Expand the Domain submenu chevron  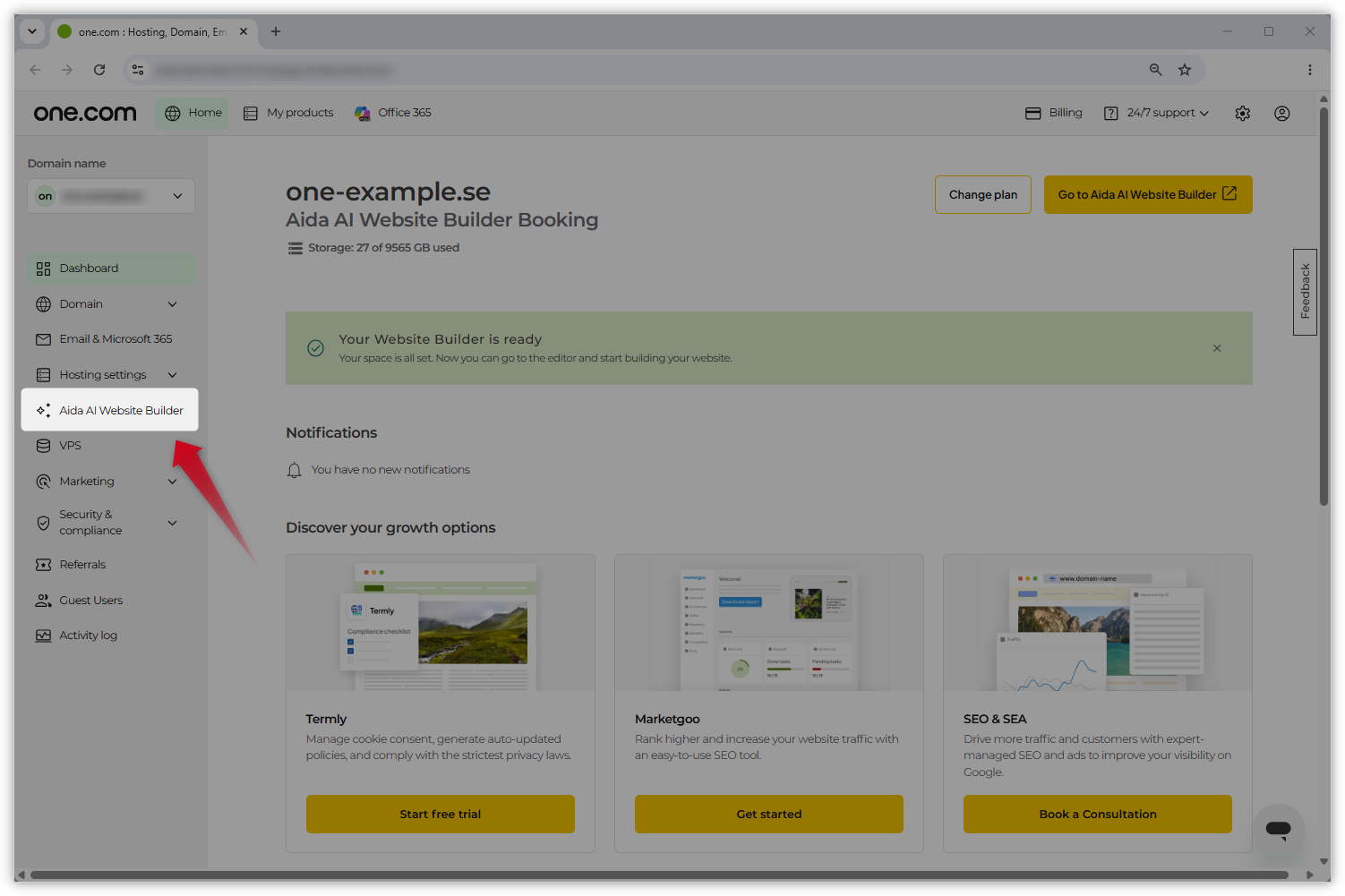coord(173,304)
